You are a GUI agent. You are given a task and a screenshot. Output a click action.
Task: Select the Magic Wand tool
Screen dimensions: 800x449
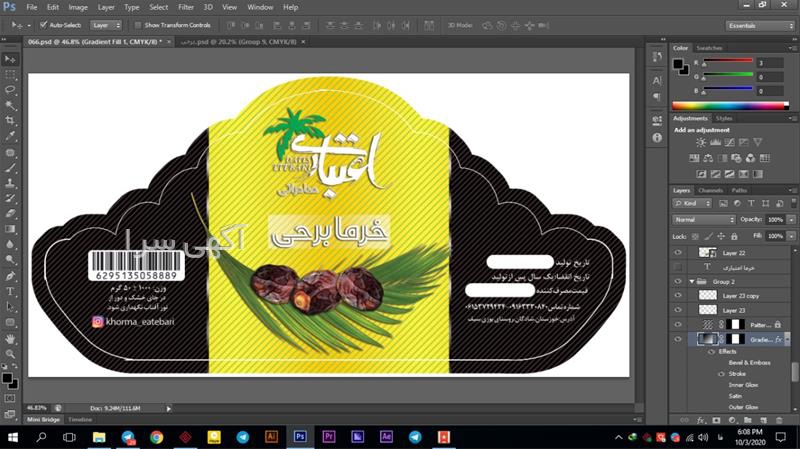(x=10, y=104)
